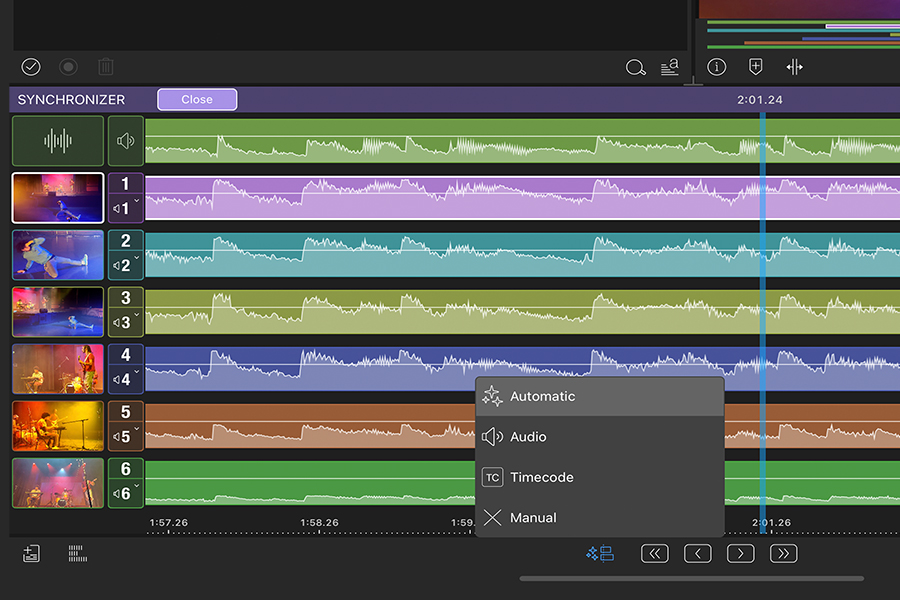Expand the angle 1 audio channel dropdown

(x=126, y=209)
